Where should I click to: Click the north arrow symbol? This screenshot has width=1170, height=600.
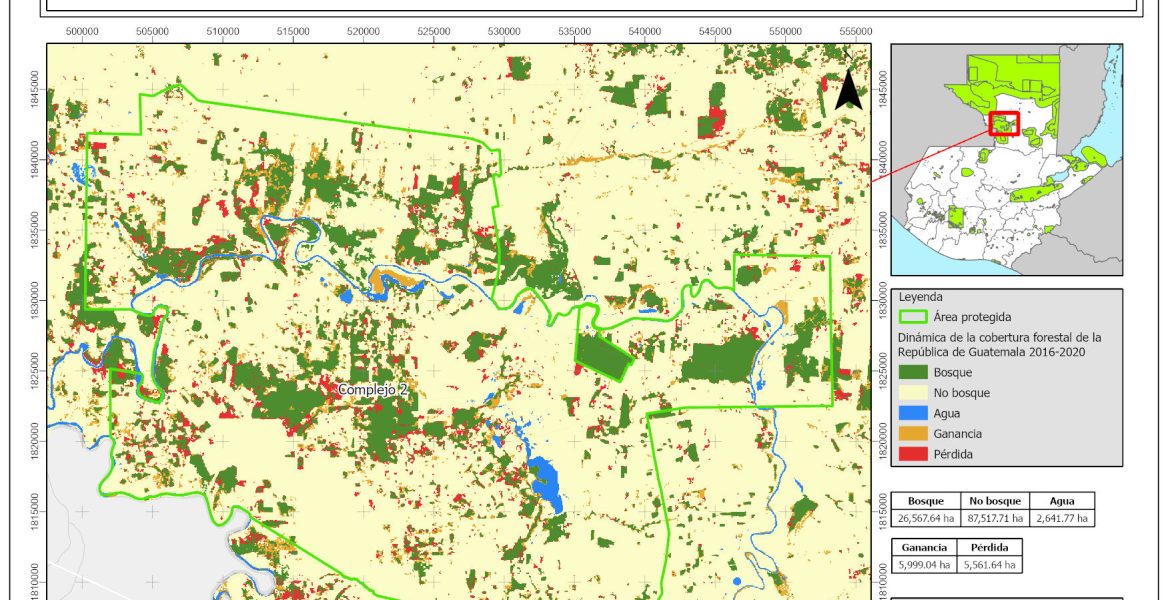tap(848, 90)
